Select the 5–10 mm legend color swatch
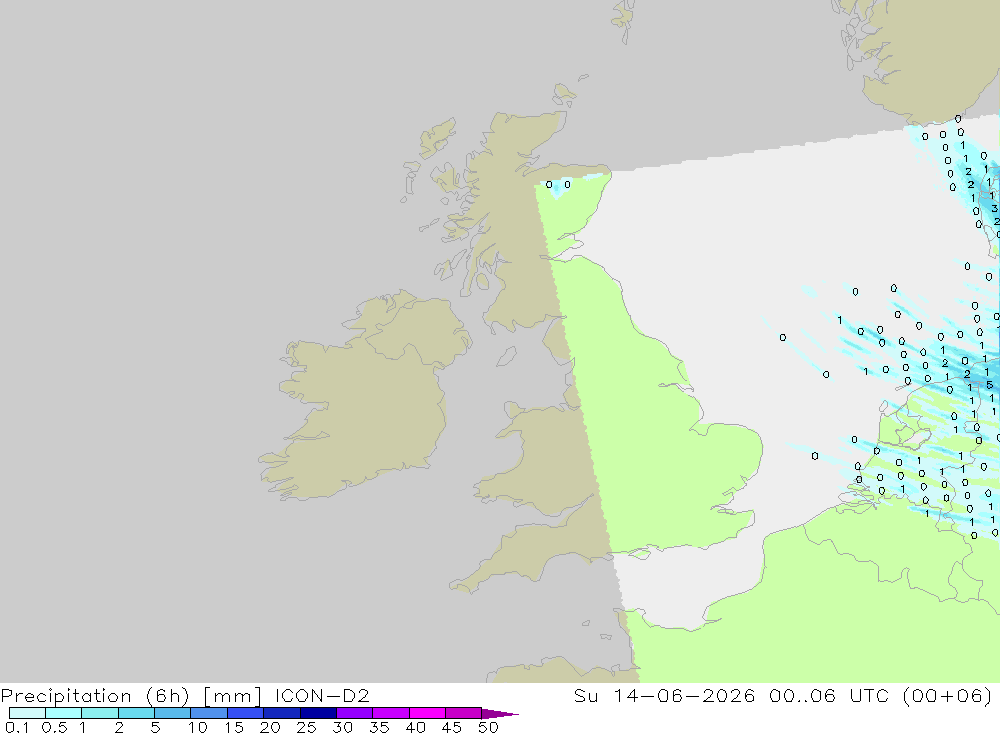The width and height of the screenshot is (1000, 733). pos(173,713)
